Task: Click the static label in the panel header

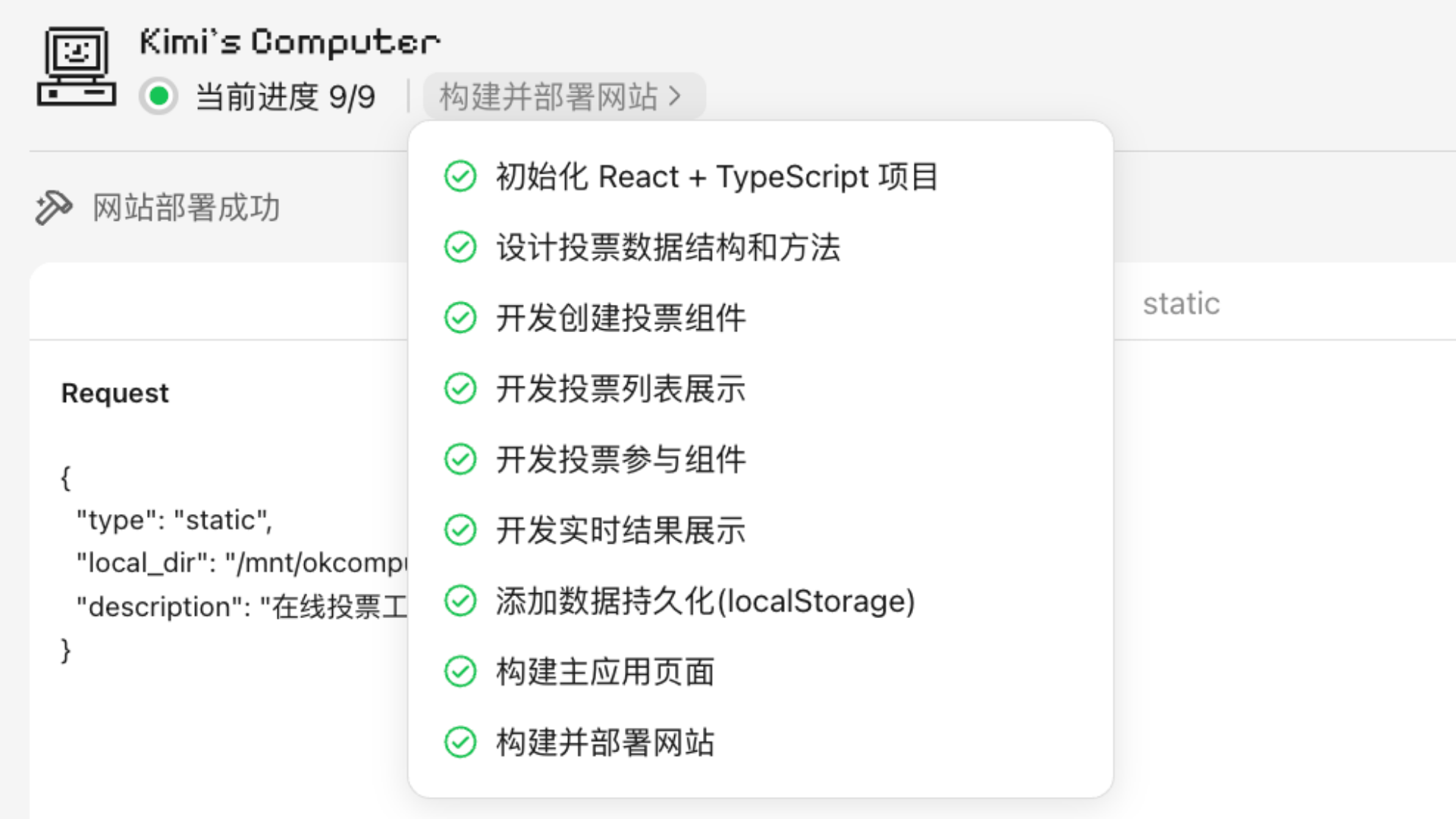Action: 1181,304
